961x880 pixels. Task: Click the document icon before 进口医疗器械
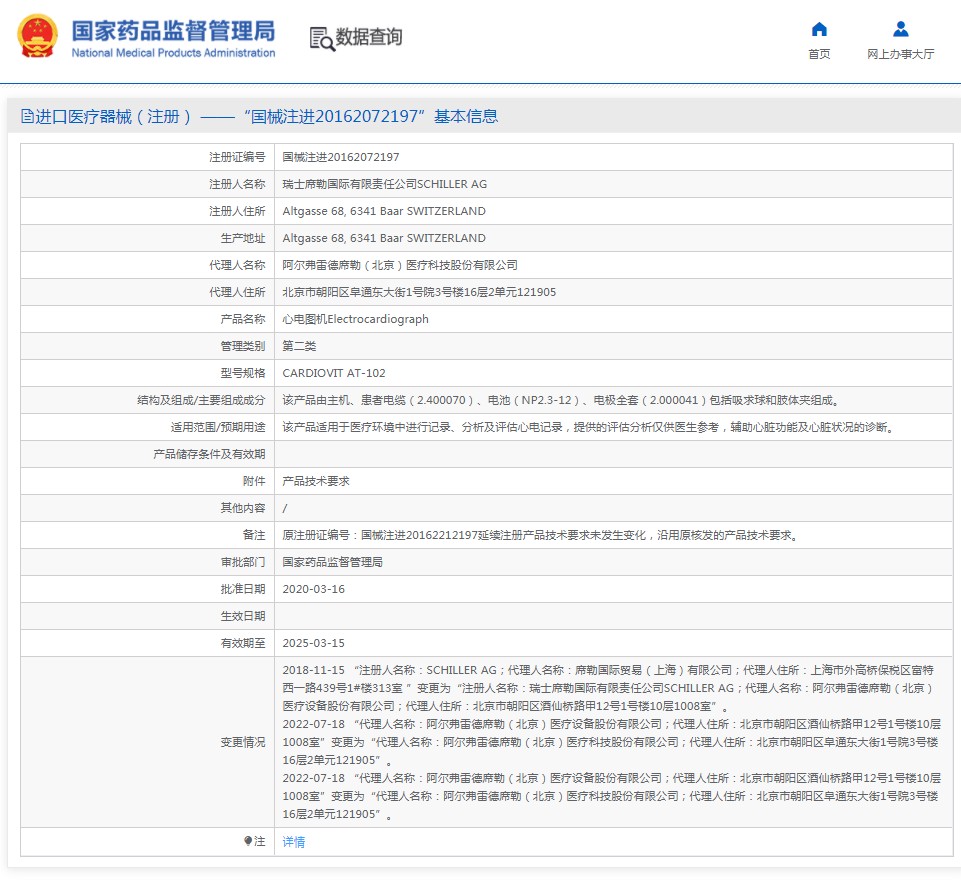27,116
